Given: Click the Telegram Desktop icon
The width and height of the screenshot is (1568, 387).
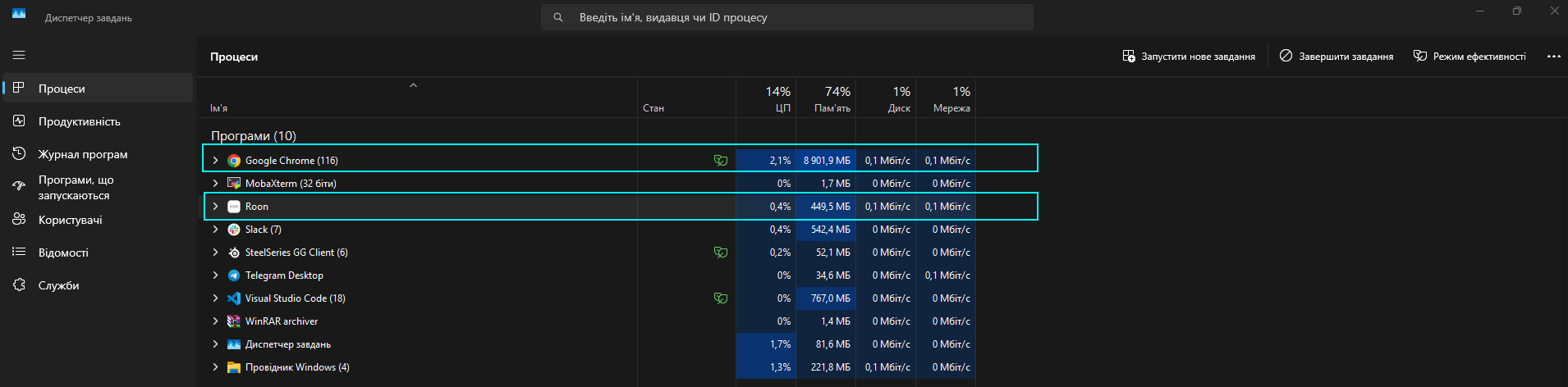Looking at the screenshot, I should (x=234, y=275).
